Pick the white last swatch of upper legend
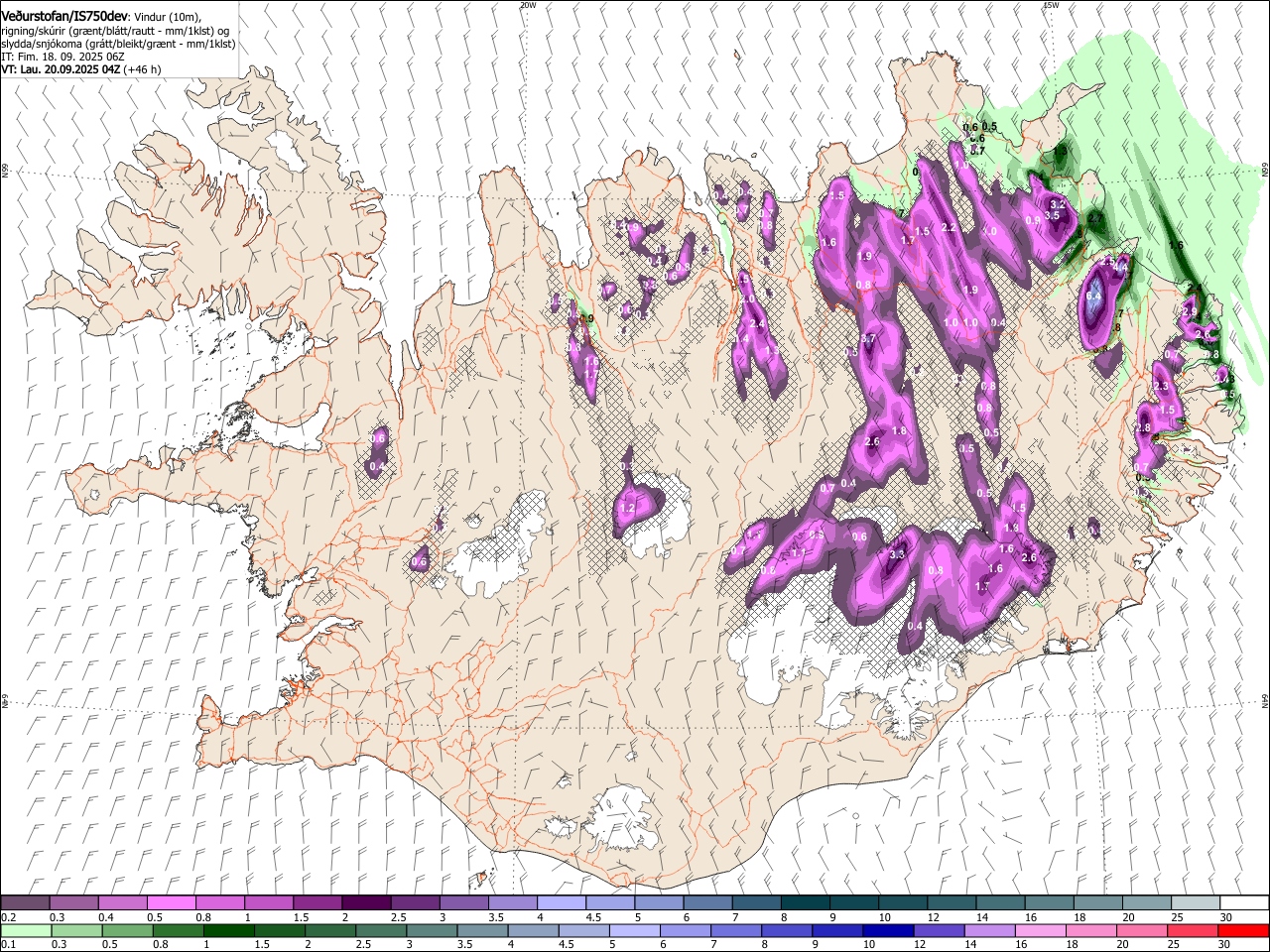Screen dimensions: 1270x952 pyautogui.click(x=1242, y=902)
